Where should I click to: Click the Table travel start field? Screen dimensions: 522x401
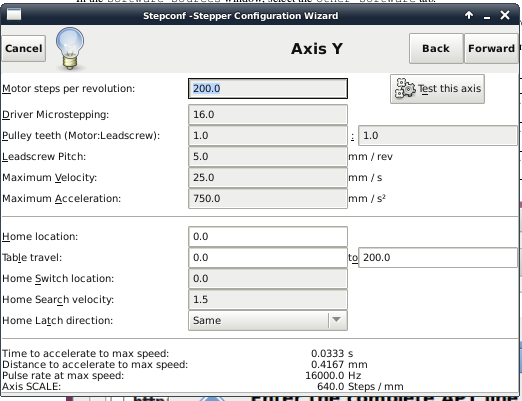pos(268,258)
